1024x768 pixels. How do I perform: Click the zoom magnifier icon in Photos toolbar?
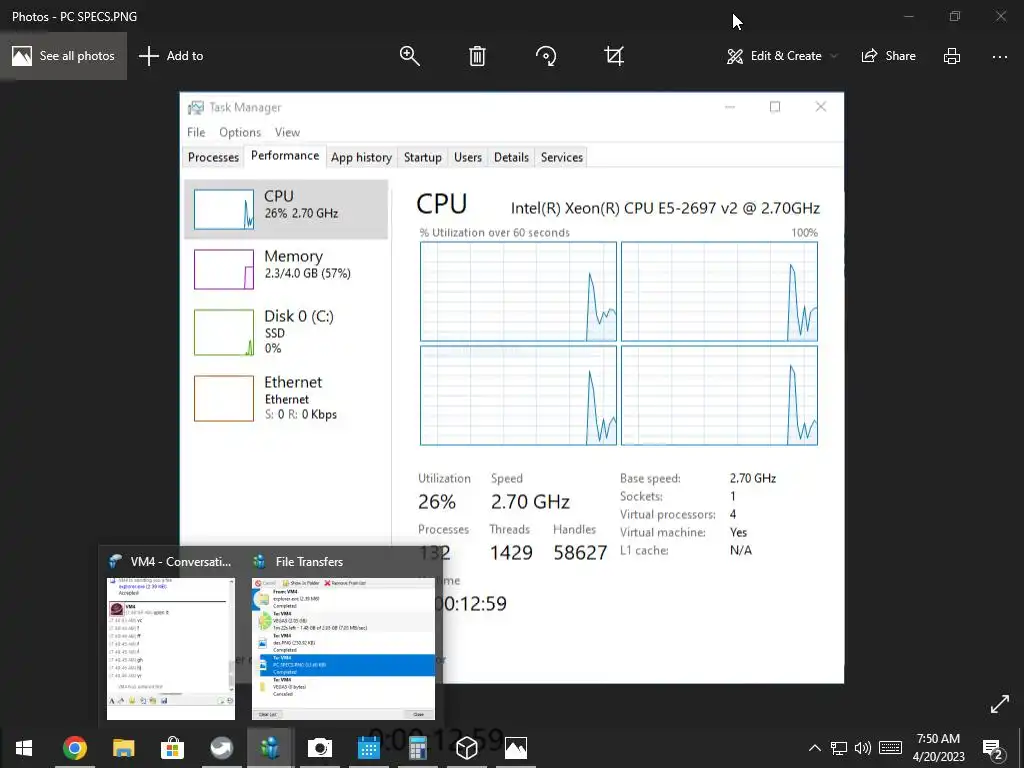click(x=409, y=56)
